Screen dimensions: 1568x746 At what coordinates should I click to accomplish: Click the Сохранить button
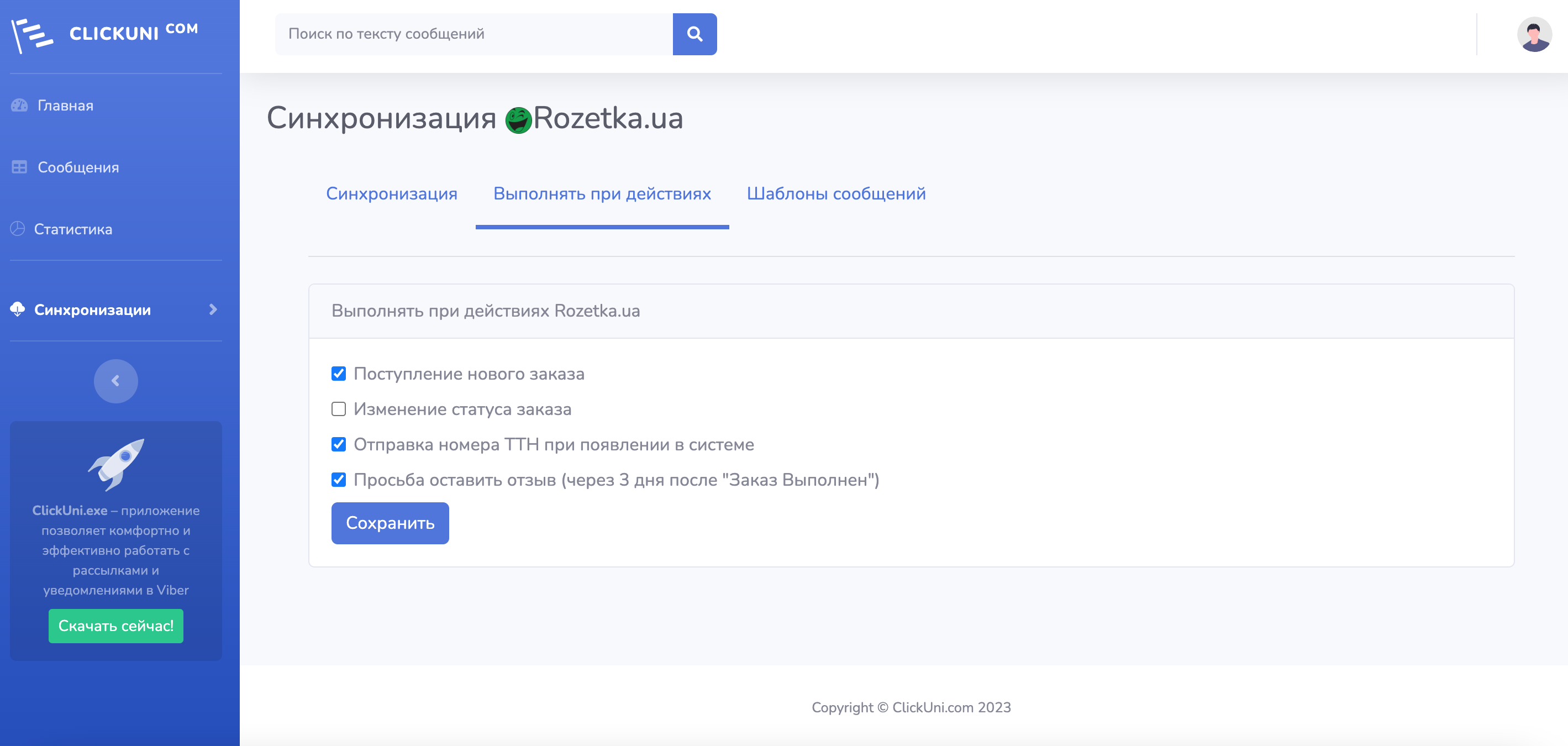pos(390,523)
